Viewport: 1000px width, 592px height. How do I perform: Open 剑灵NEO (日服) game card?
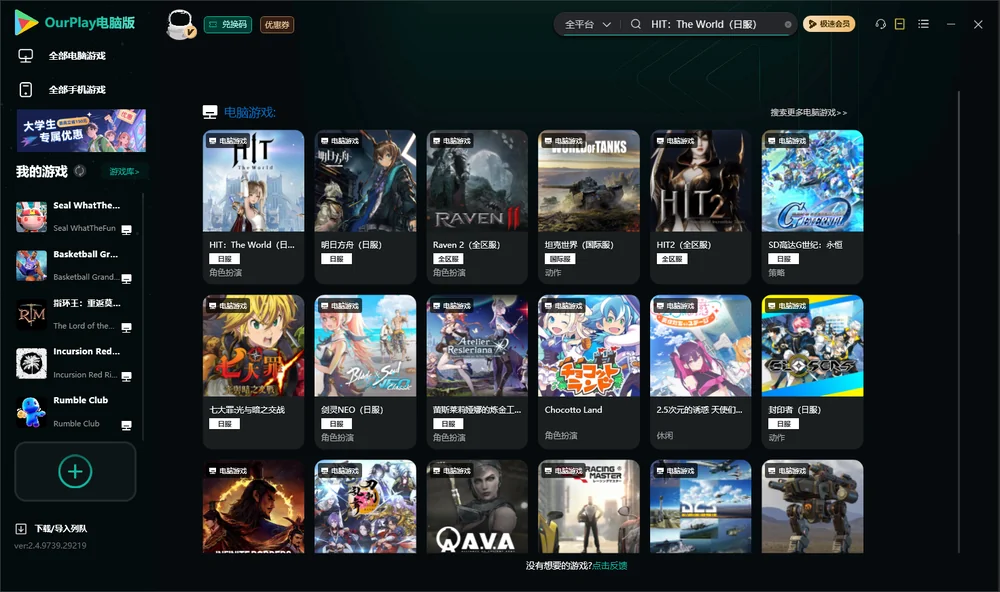365,372
